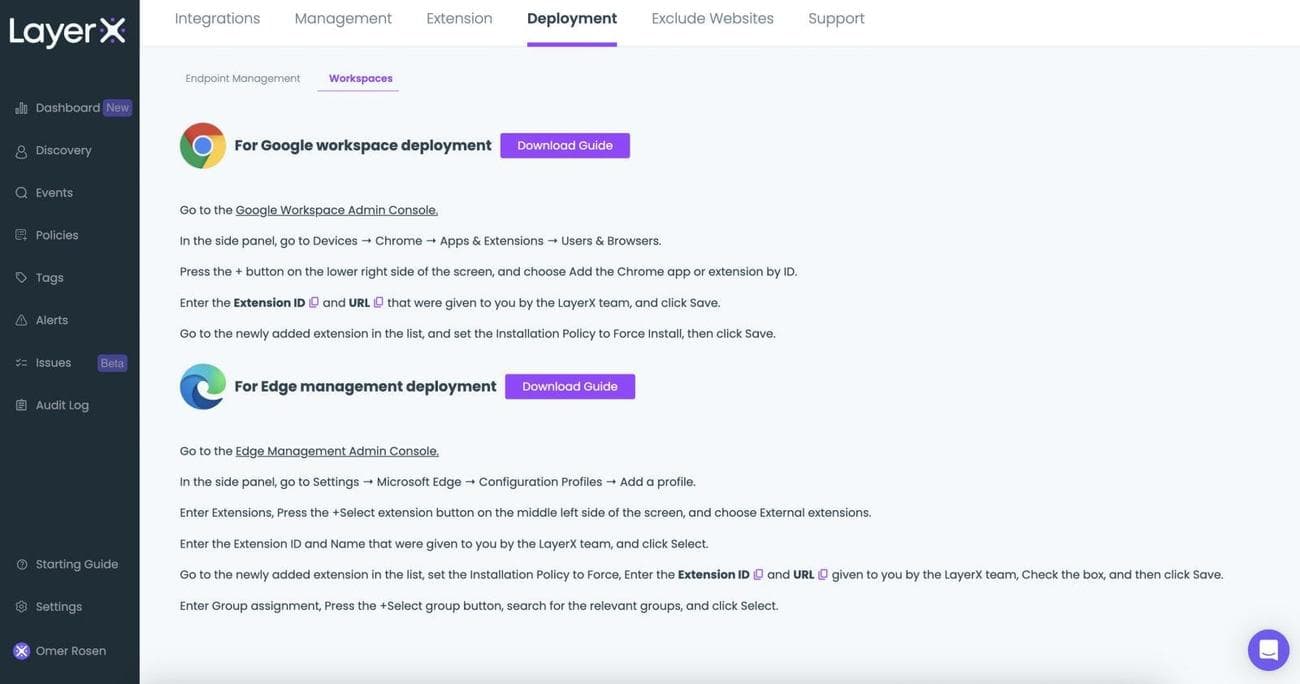Open the Google Workspace Admin Console link
The image size is (1300, 684).
click(x=336, y=210)
